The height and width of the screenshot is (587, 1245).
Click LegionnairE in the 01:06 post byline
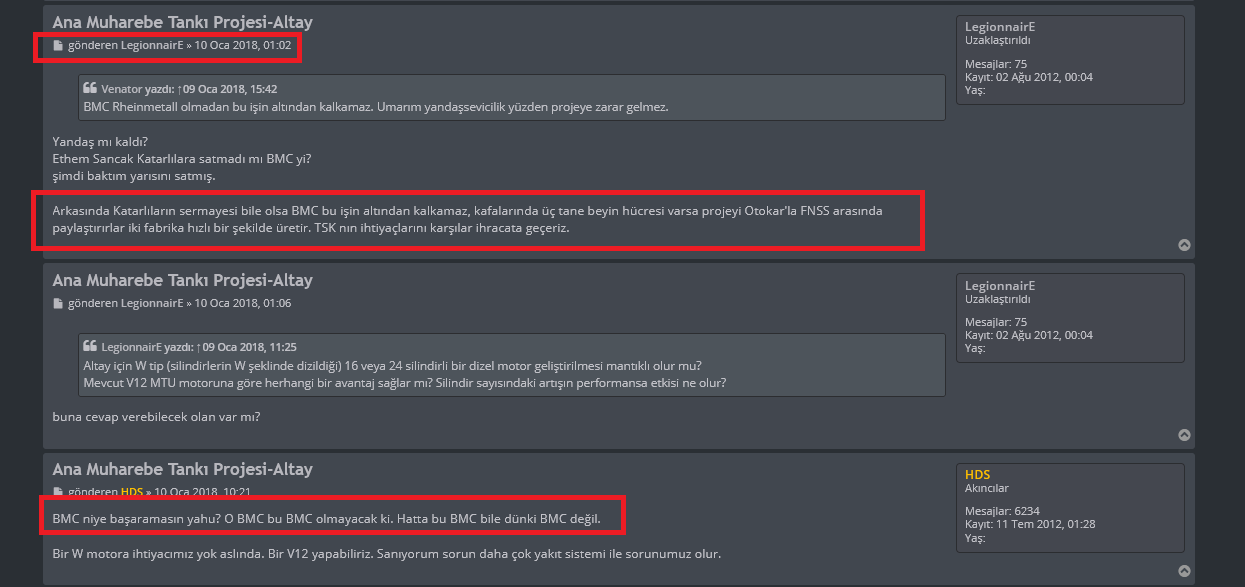click(152, 303)
